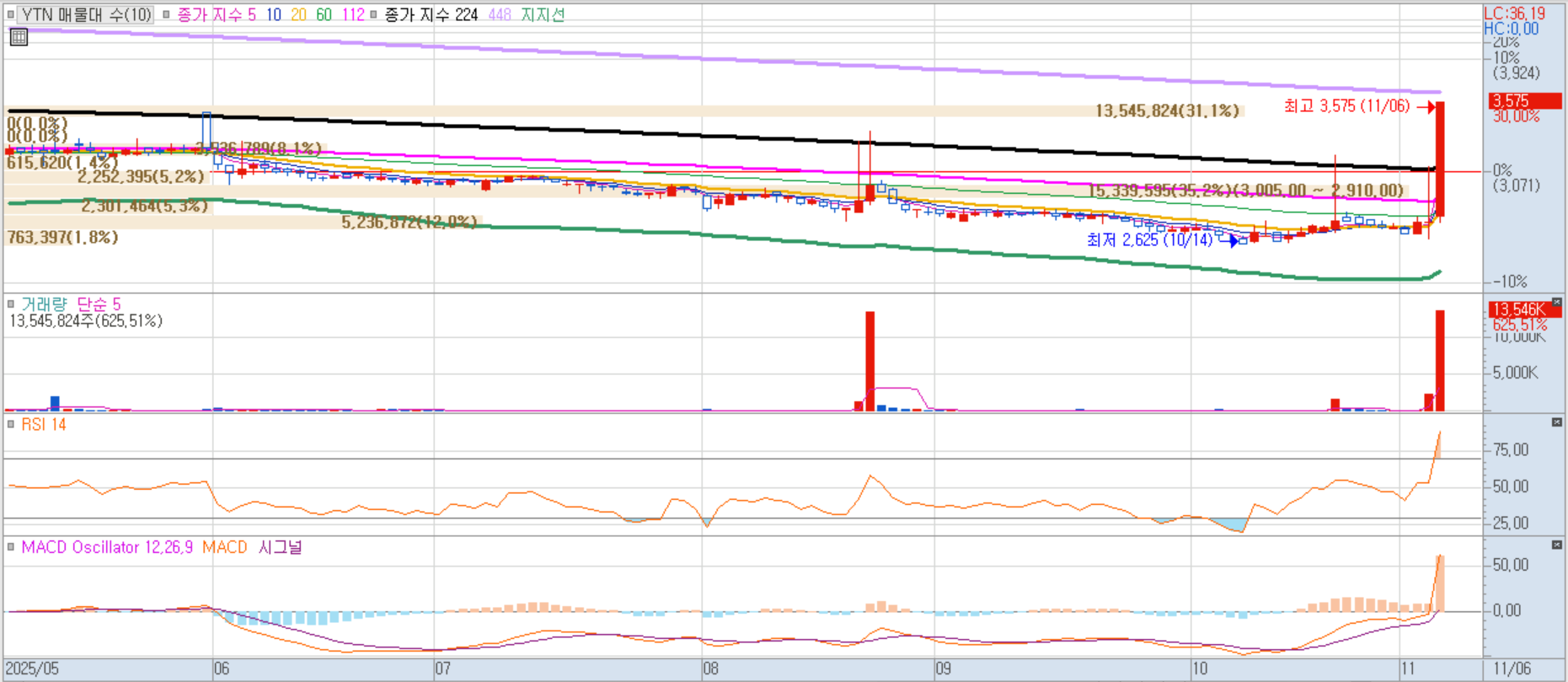The image size is (1568, 682).
Task: Click the HC:0.00 readout
Action: [x=1511, y=29]
